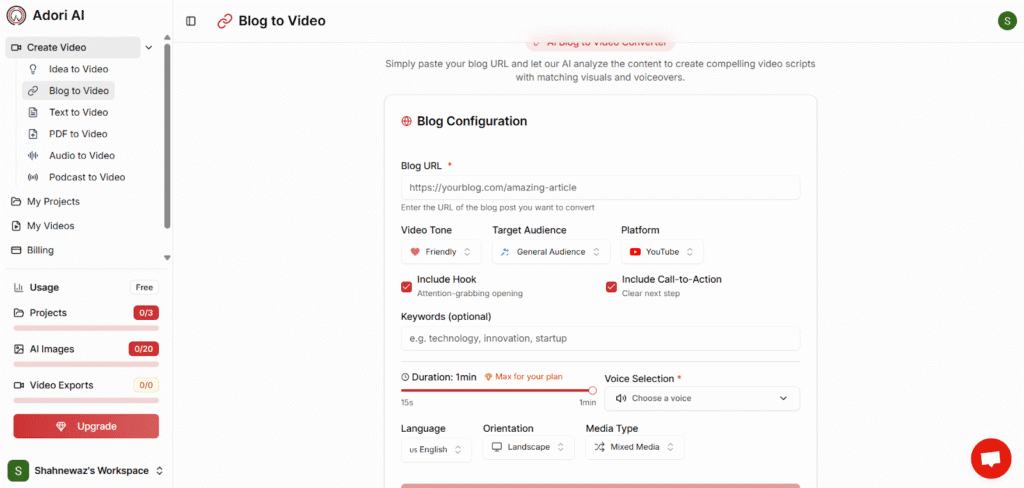Viewport: 1024px width, 488px height.
Task: Click the Video Exports camera icon
Action: pyautogui.click(x=19, y=385)
